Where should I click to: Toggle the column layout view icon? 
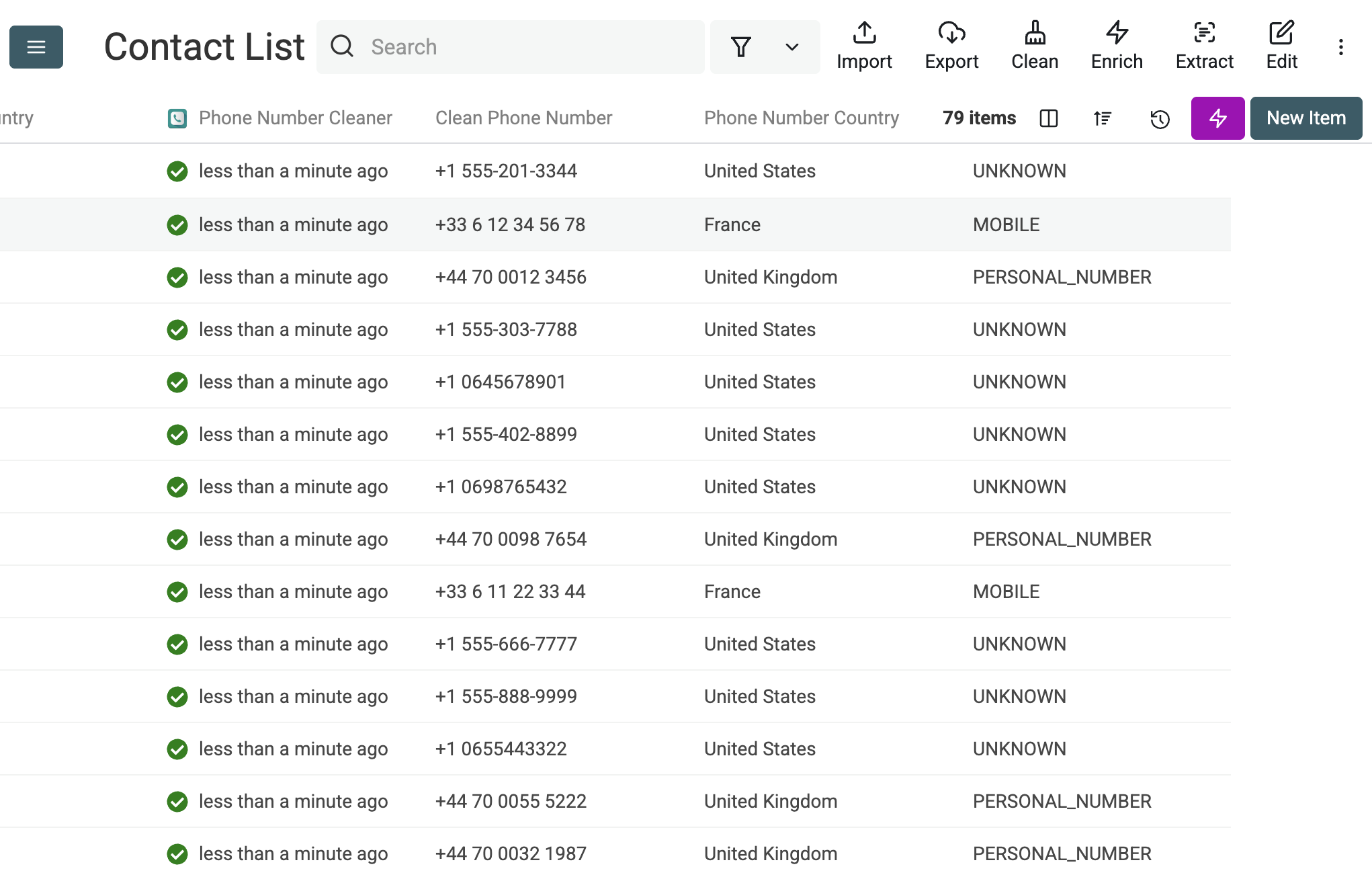coord(1049,118)
